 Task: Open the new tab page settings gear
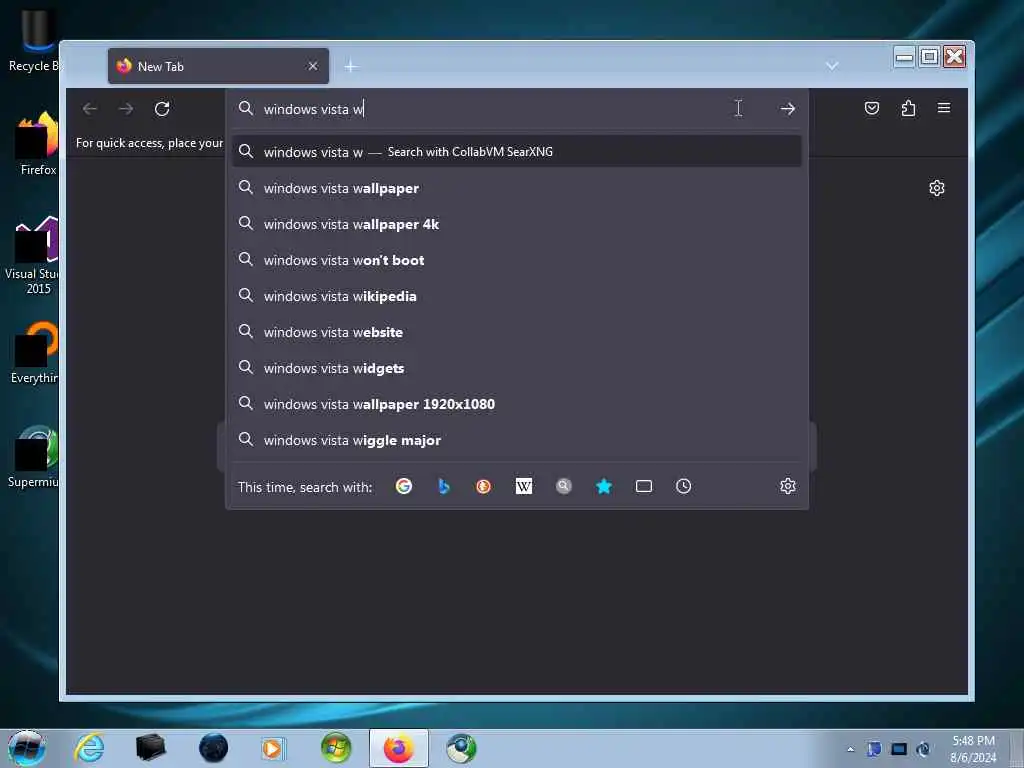pyautogui.click(x=936, y=188)
